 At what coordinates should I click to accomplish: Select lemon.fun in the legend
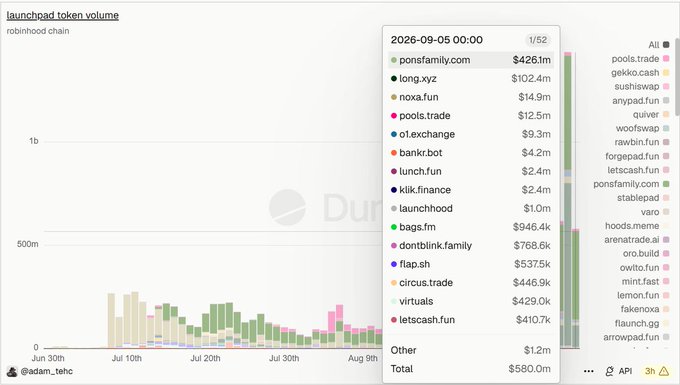tap(643, 295)
